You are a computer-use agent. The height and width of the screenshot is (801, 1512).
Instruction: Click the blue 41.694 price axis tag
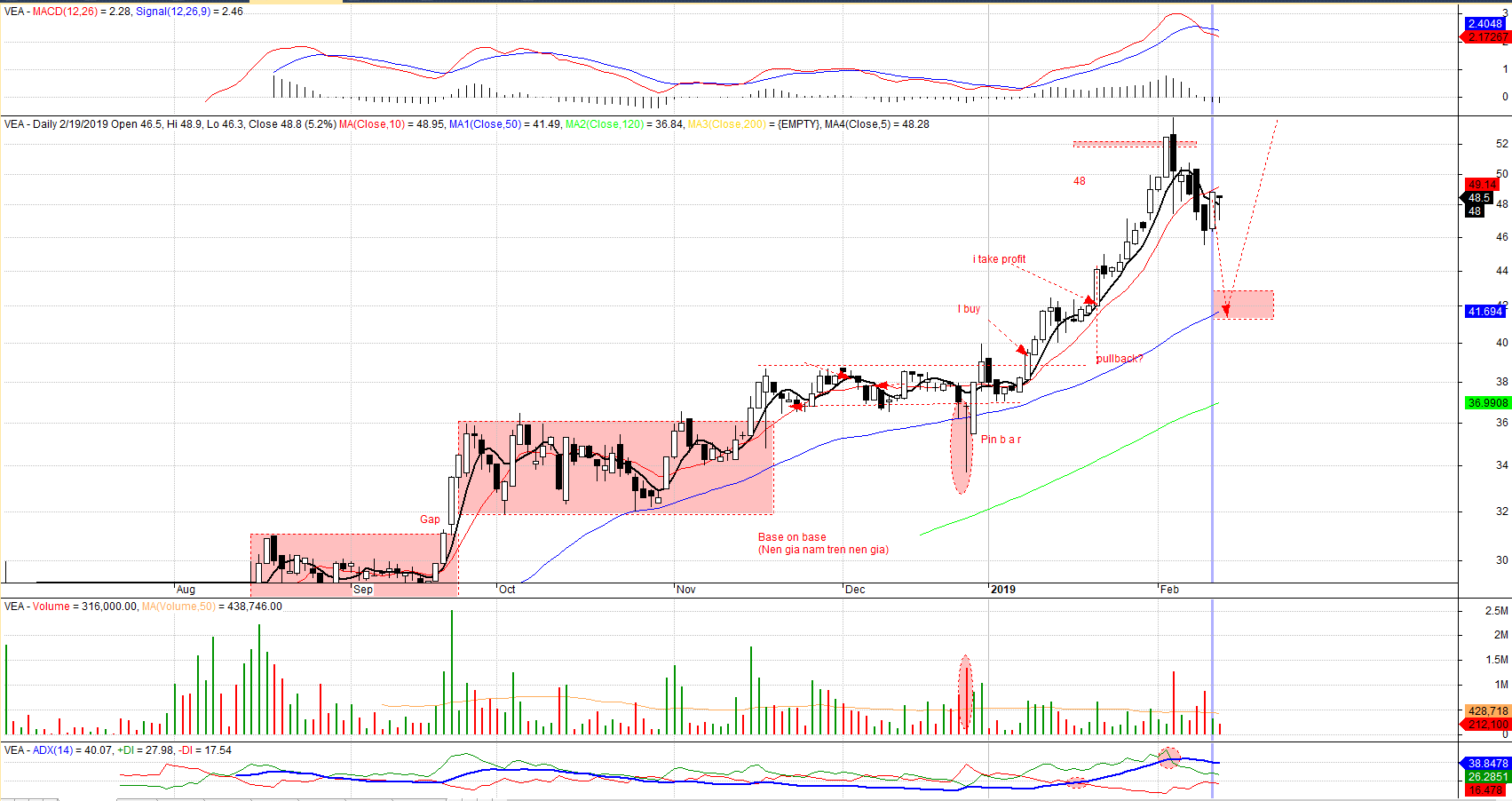click(x=1484, y=312)
